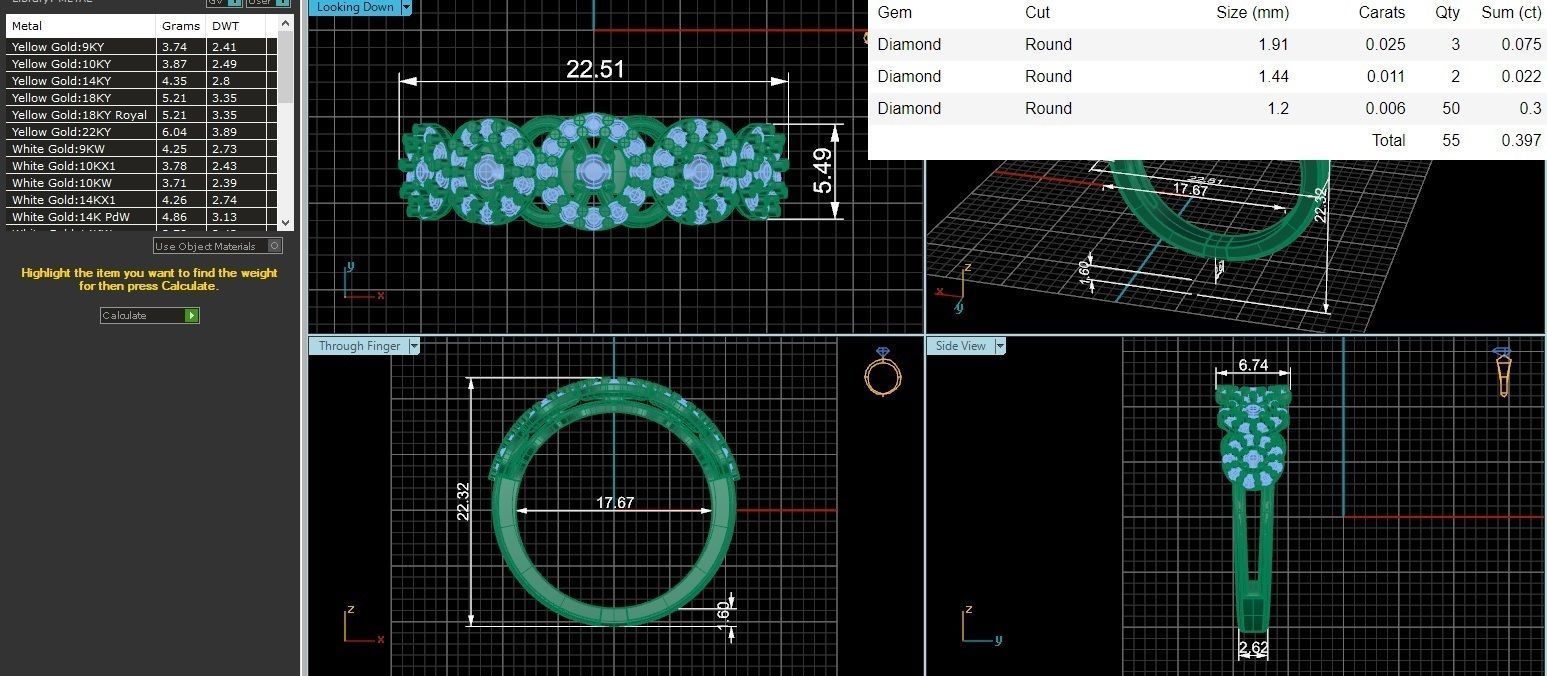Click the 22.51 dimension in Looking Down view
The image size is (1547, 676).
click(595, 69)
